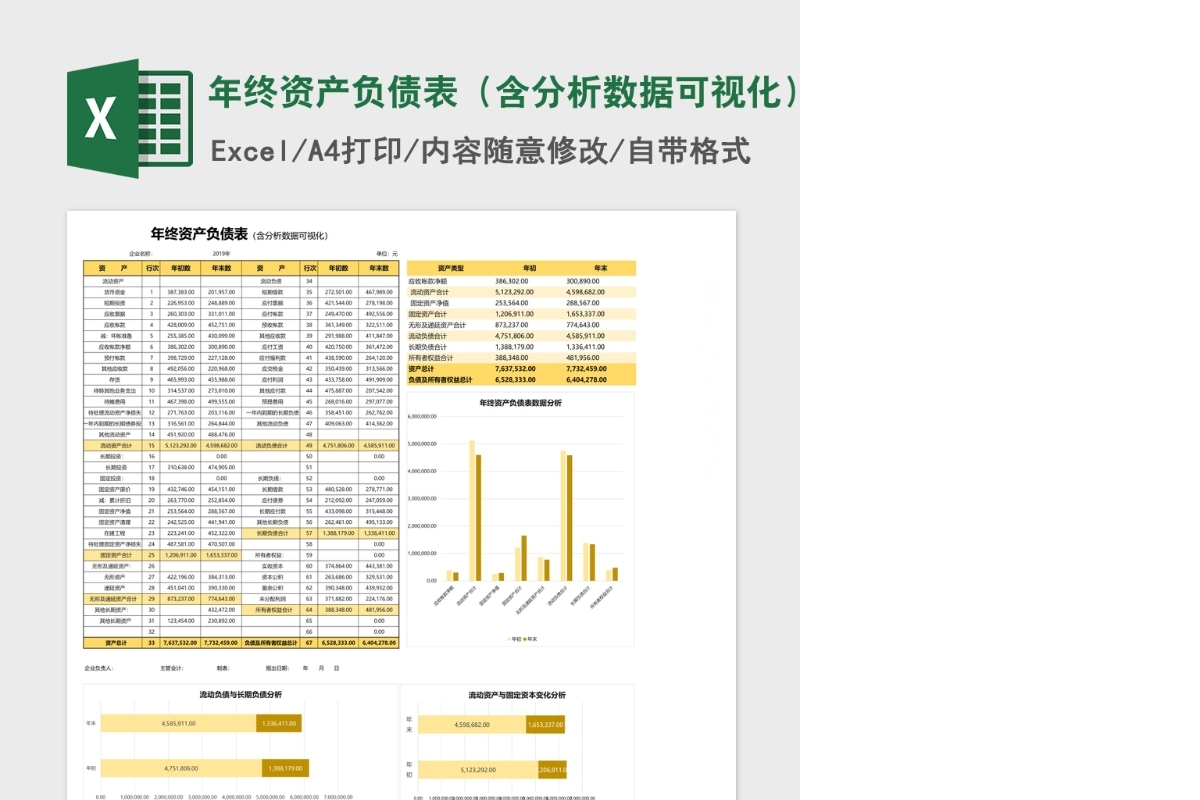This screenshot has width=1200, height=800.
Task: Click cell value 433,098.00
Action: (x=339, y=511)
